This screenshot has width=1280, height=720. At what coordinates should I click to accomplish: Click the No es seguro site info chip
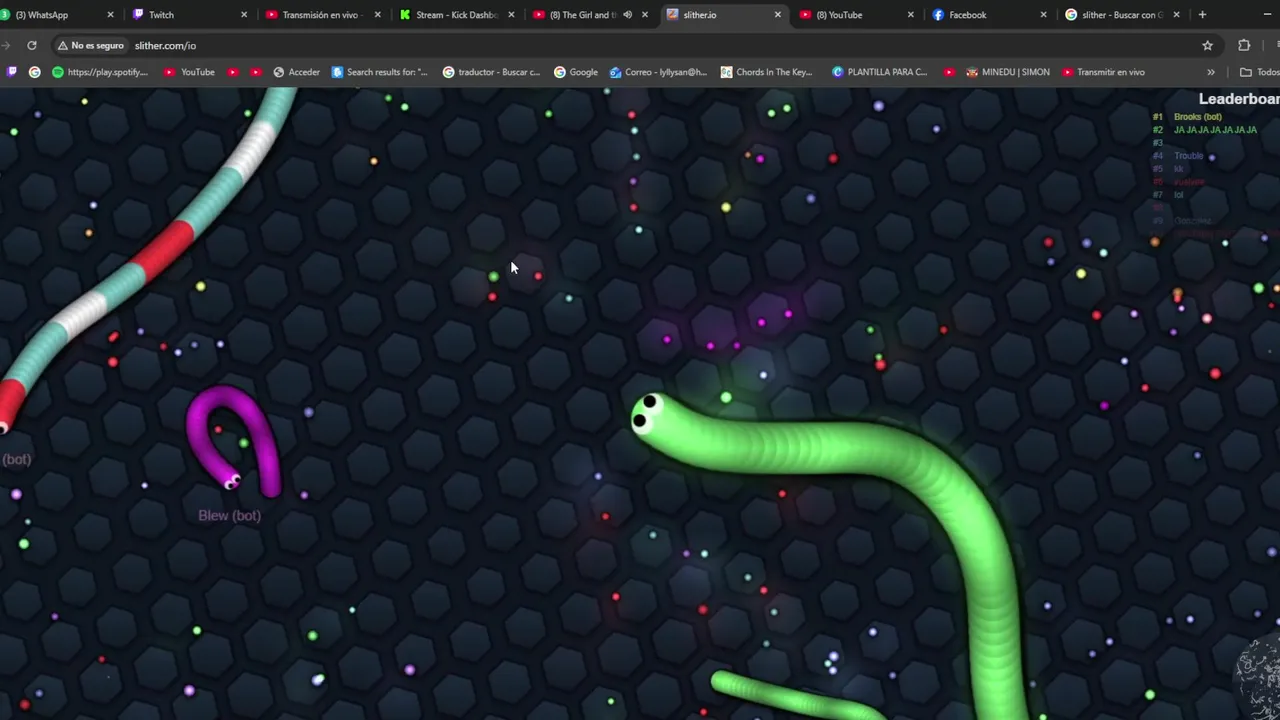coord(91,45)
